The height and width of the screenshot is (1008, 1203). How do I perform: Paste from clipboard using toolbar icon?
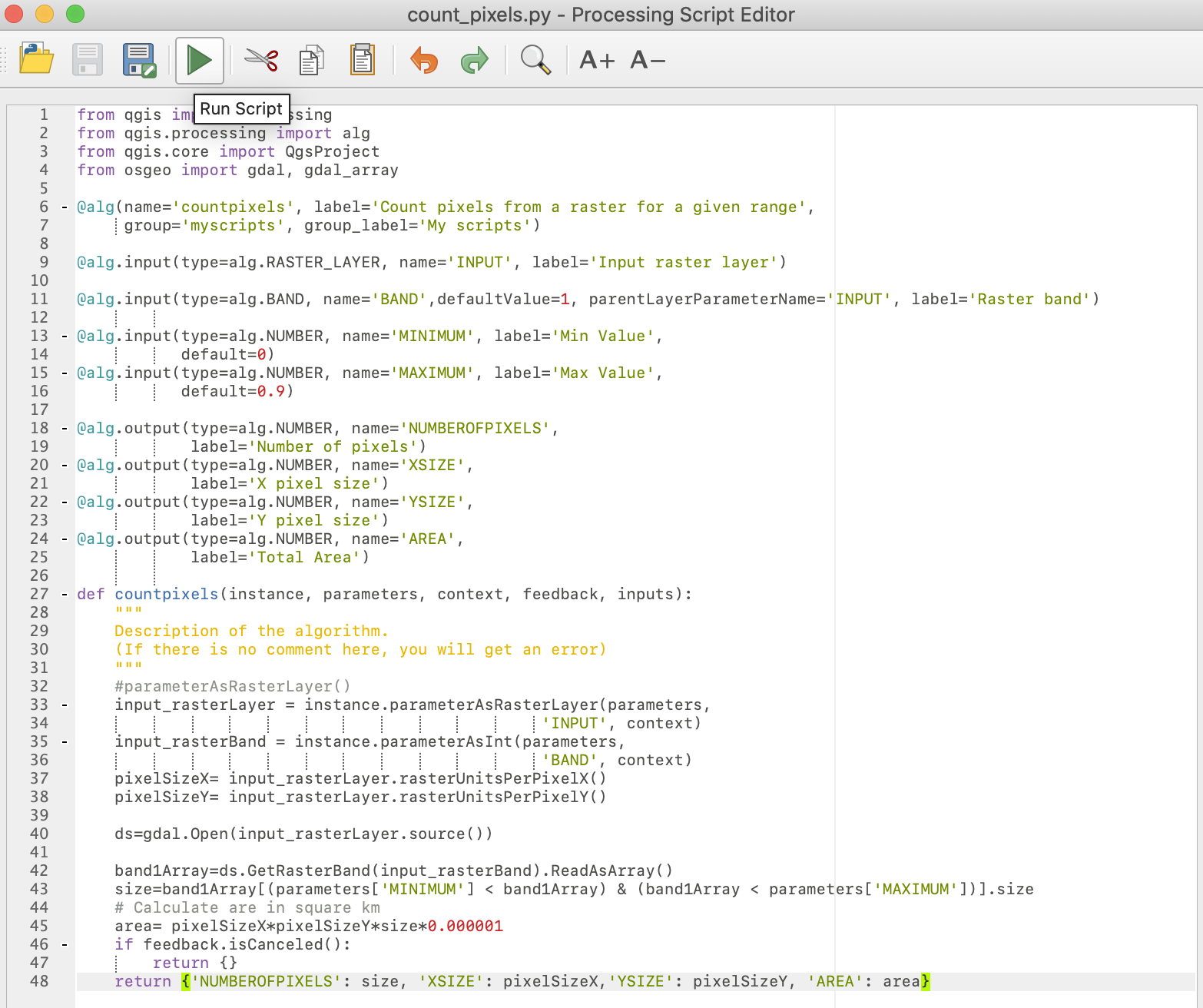click(363, 59)
